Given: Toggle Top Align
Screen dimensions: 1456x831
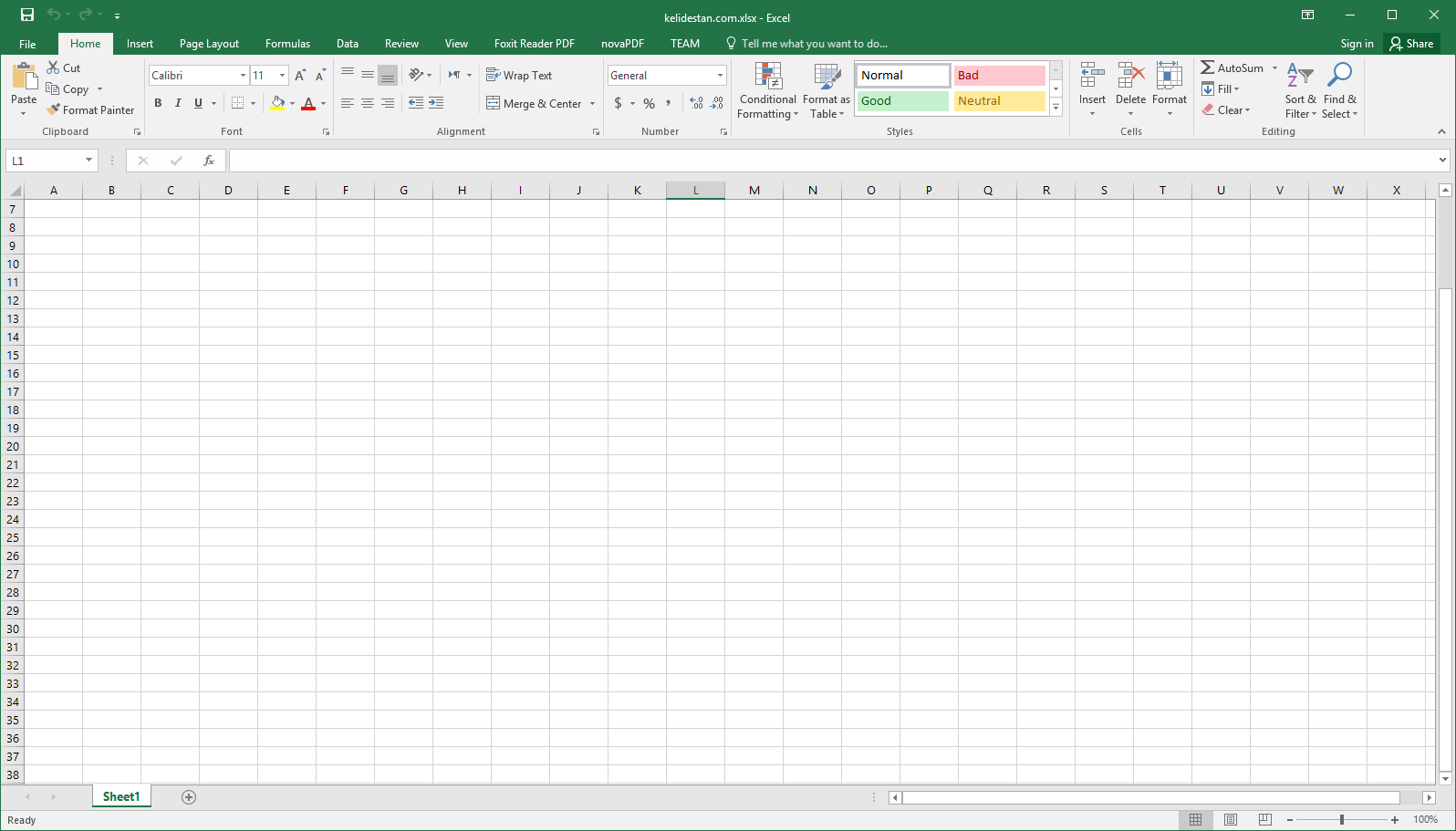Looking at the screenshot, I should [348, 75].
